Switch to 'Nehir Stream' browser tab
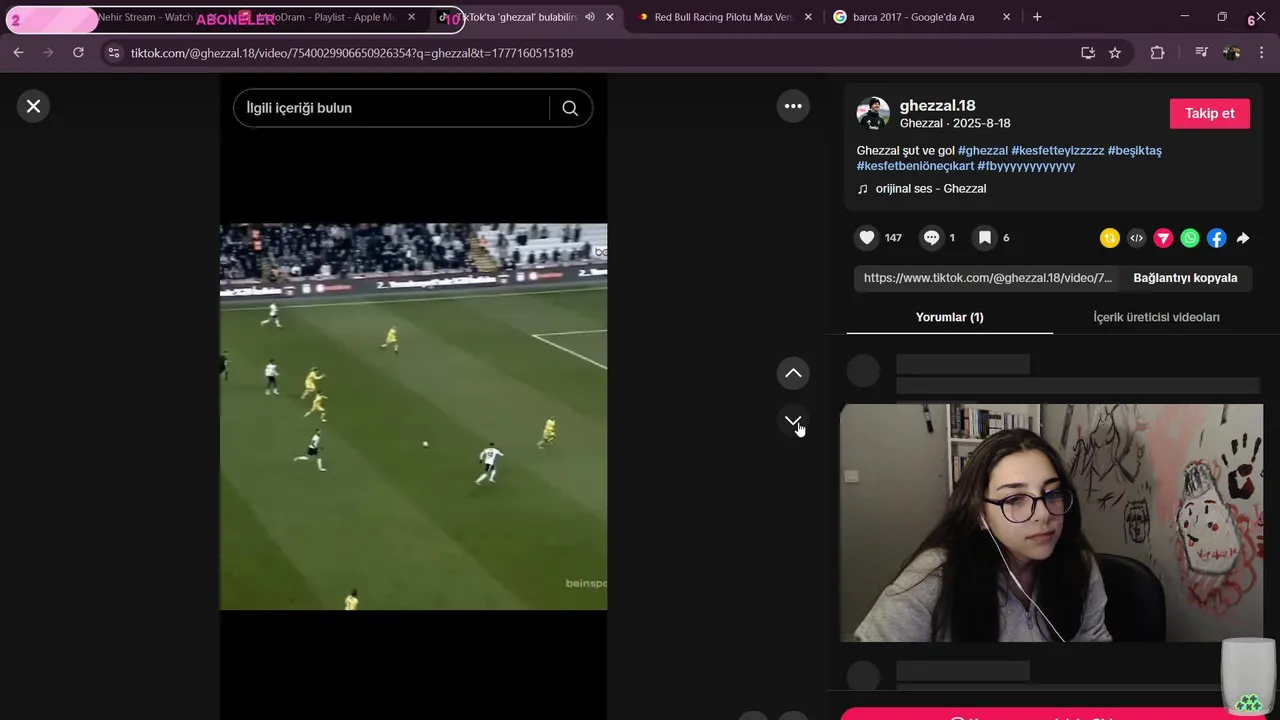This screenshot has height=720, width=1280. (x=145, y=17)
